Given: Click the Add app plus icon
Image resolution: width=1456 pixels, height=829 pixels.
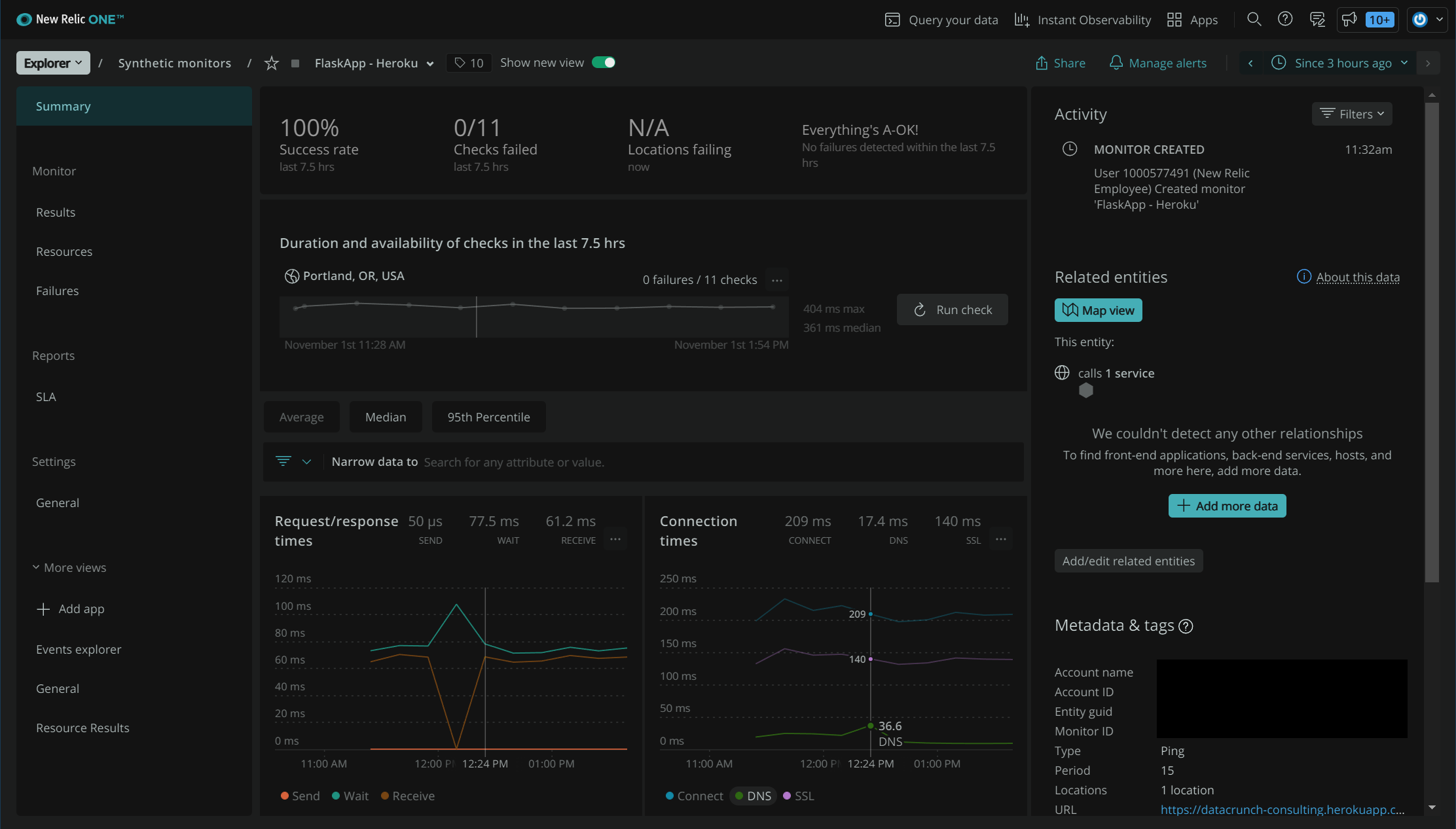Looking at the screenshot, I should pos(43,609).
